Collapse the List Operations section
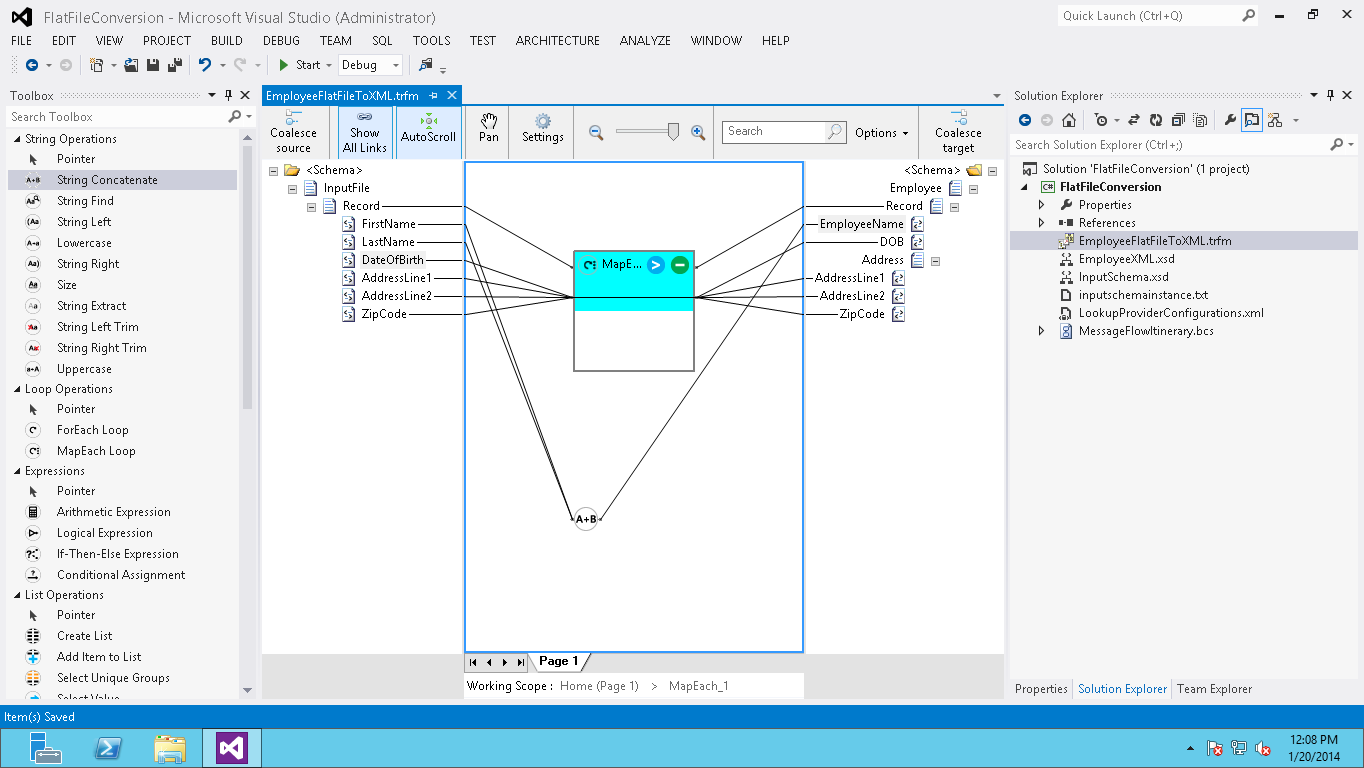Image resolution: width=1364 pixels, height=768 pixels. [x=16, y=595]
